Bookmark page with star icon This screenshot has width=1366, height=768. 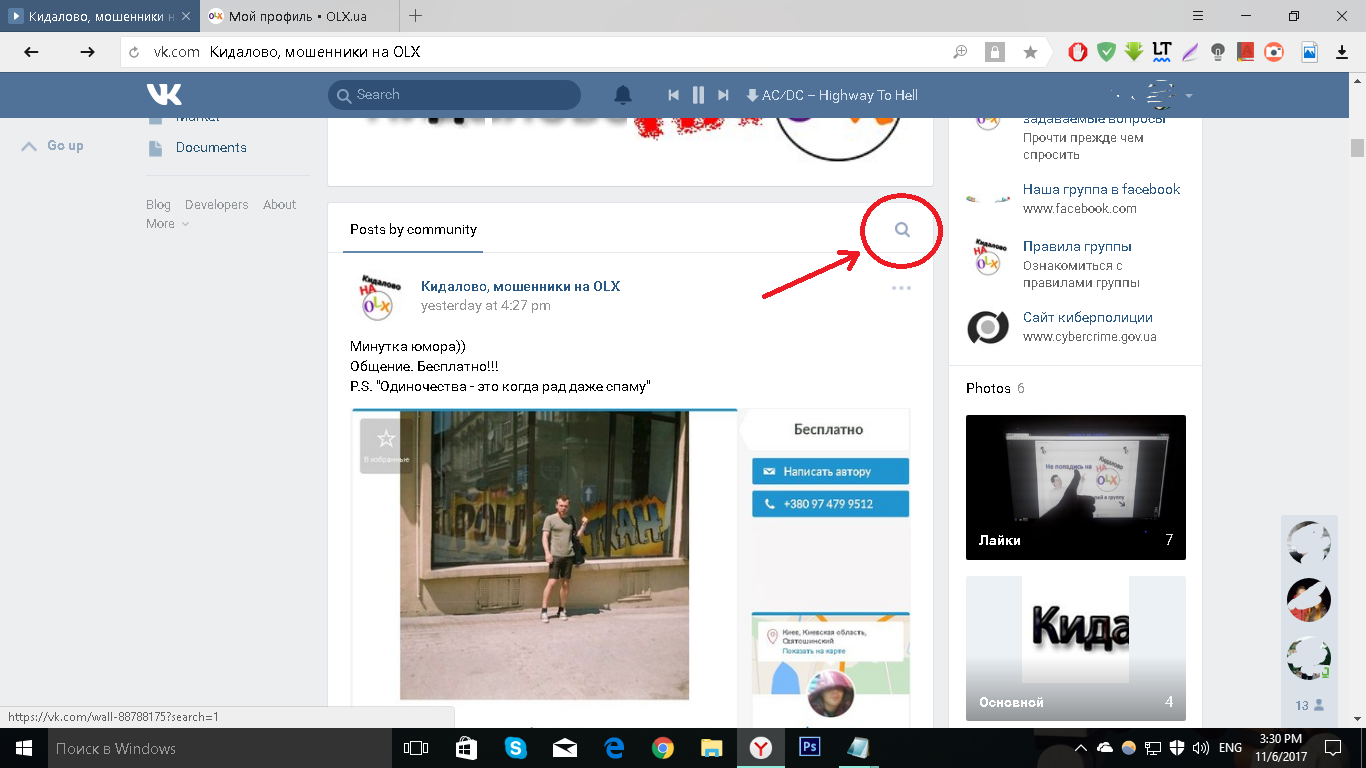click(x=1030, y=52)
